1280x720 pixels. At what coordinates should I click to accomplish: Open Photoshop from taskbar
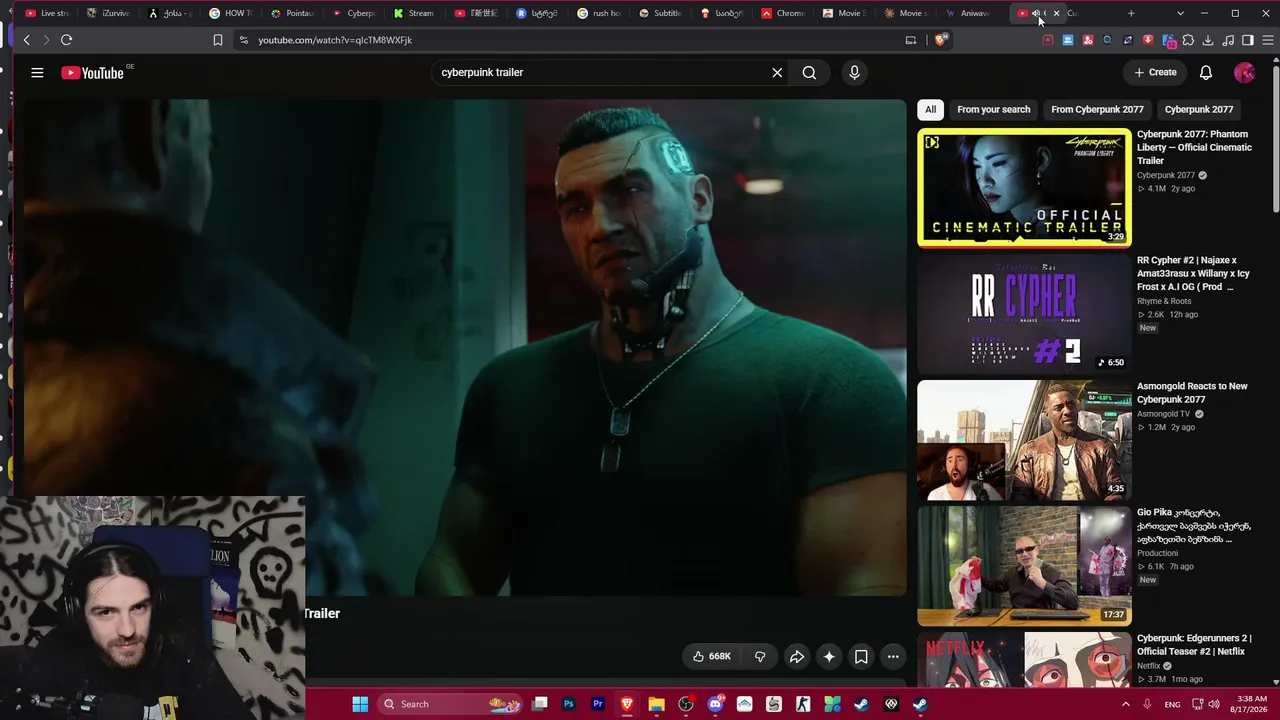pyautogui.click(x=569, y=704)
